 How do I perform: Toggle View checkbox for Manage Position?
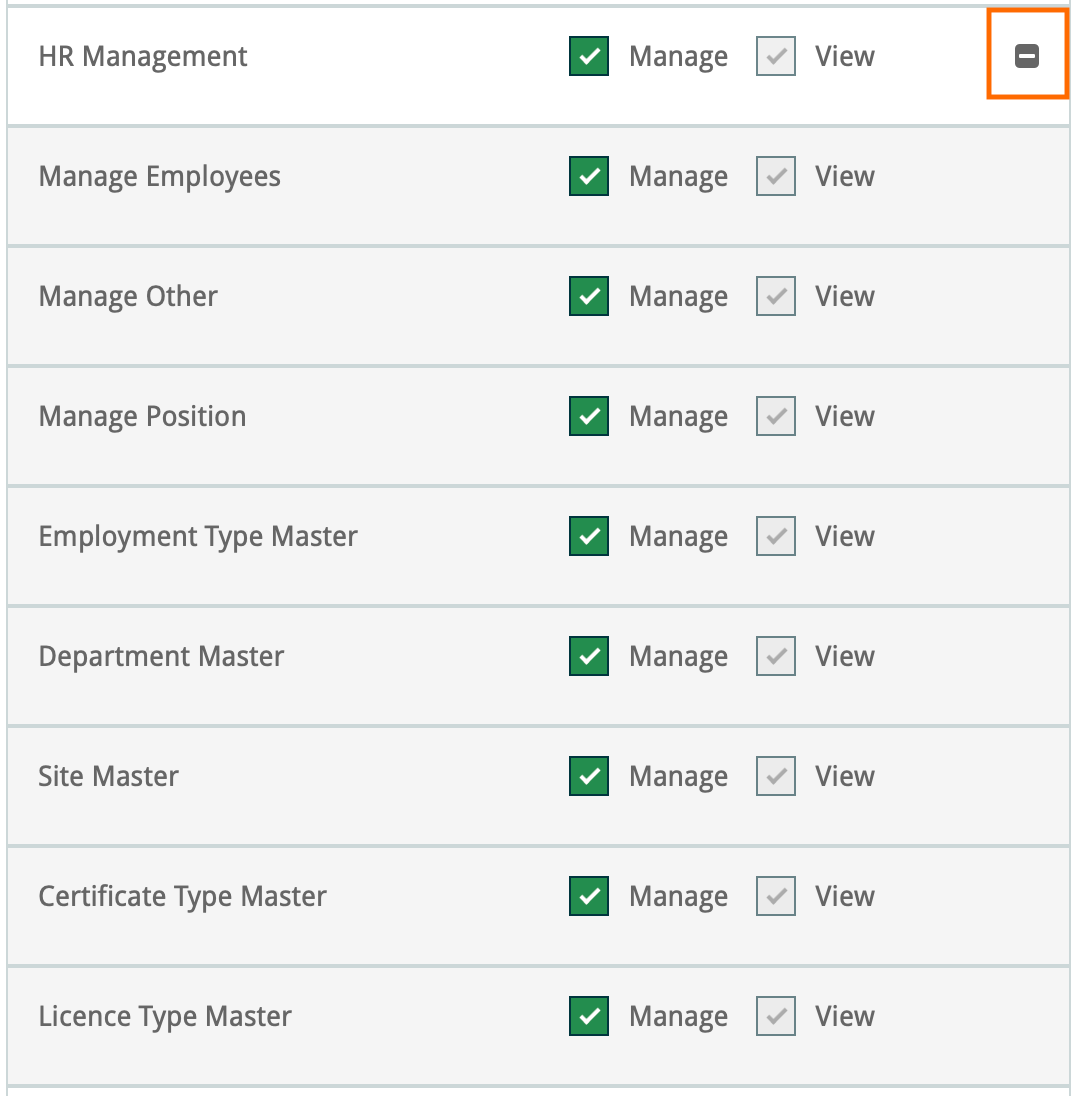coord(775,417)
